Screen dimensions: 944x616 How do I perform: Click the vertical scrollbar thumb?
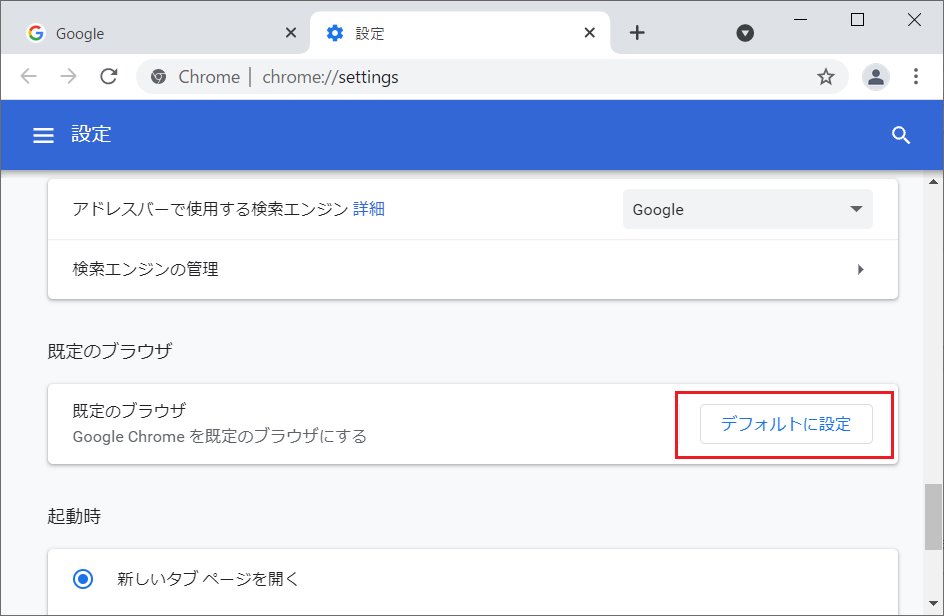(933, 516)
